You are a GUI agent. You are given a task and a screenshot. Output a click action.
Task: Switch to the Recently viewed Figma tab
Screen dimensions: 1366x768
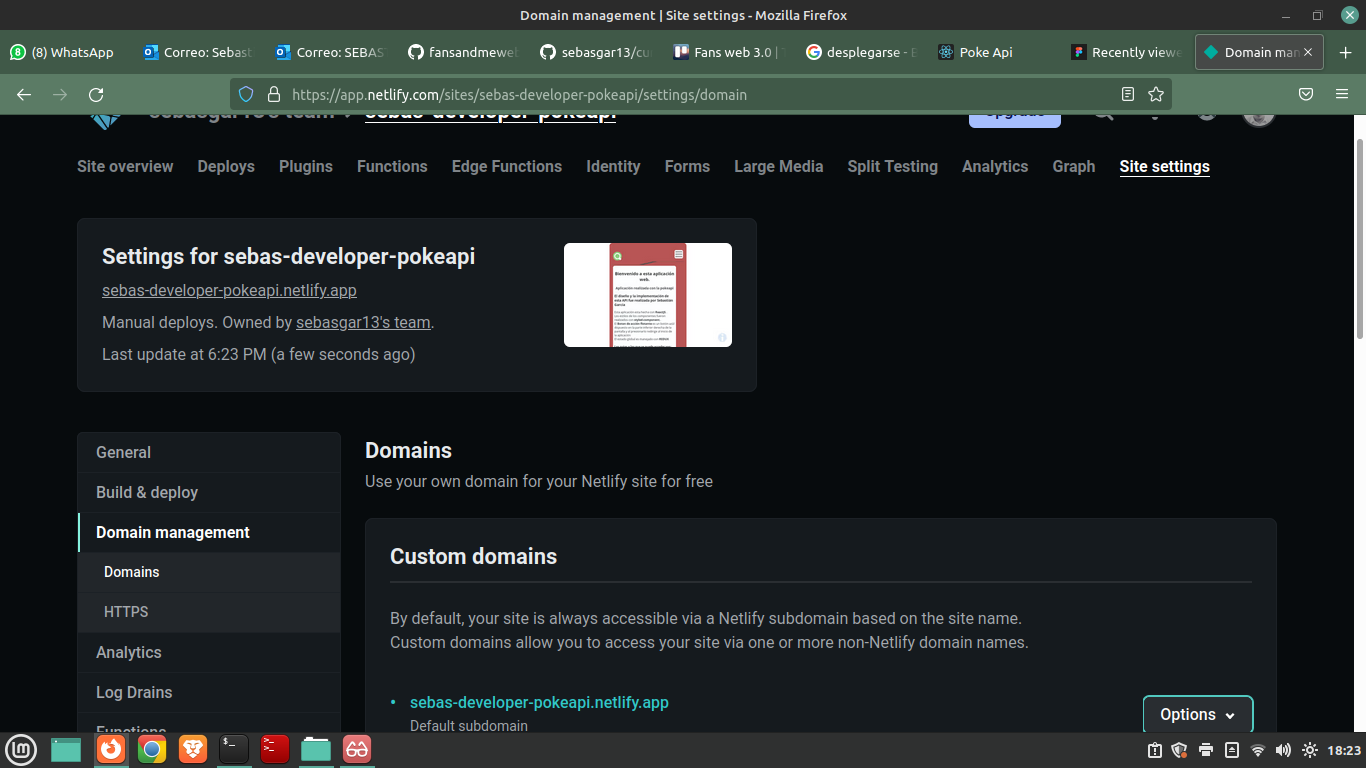pyautogui.click(x=1125, y=52)
